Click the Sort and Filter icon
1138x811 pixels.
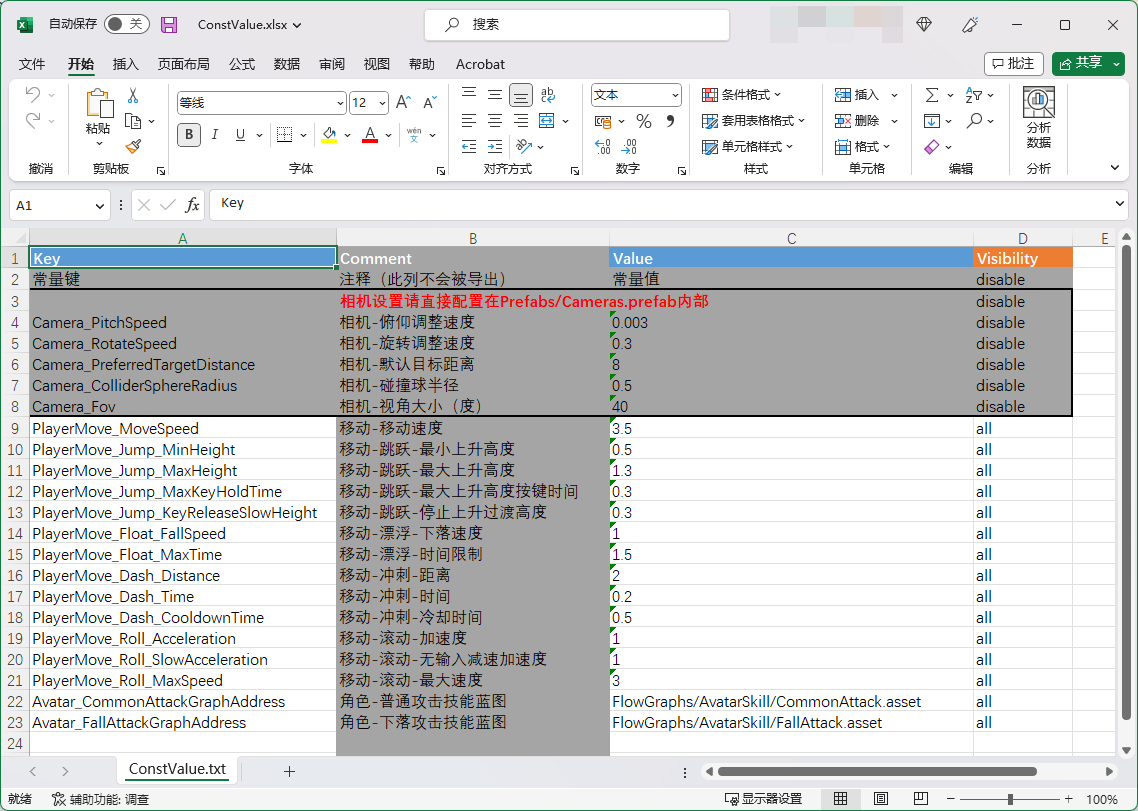click(x=974, y=95)
